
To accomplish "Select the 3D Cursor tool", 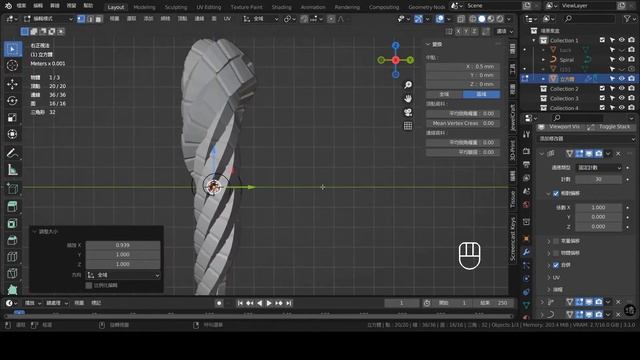I will click(12, 65).
